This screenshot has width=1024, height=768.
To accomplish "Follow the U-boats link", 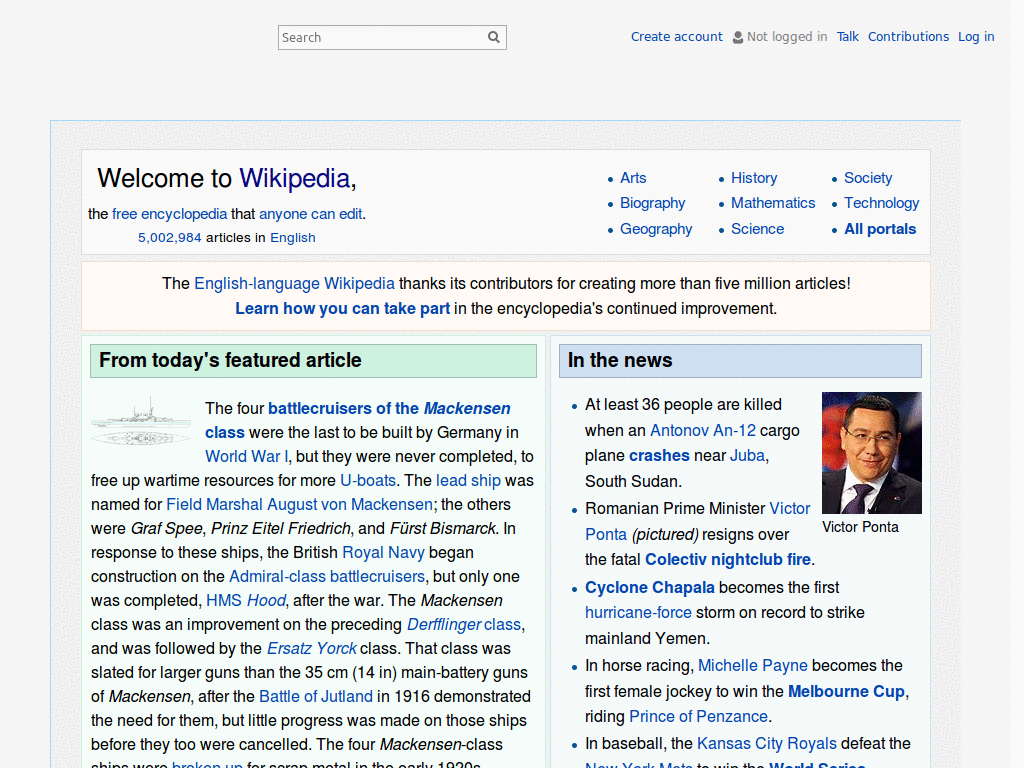I will coord(368,481).
